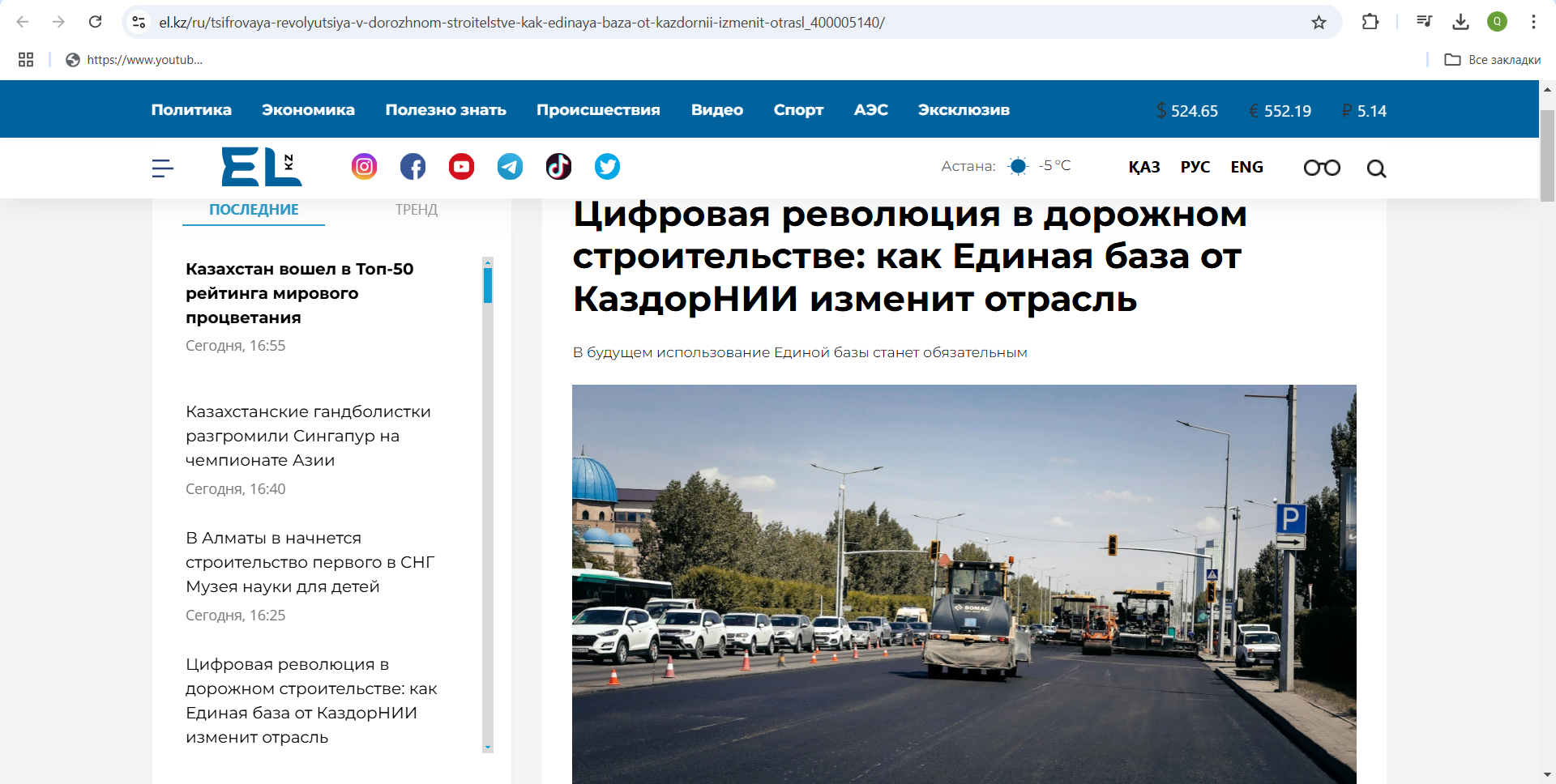Click the road construction article photo

click(964, 584)
